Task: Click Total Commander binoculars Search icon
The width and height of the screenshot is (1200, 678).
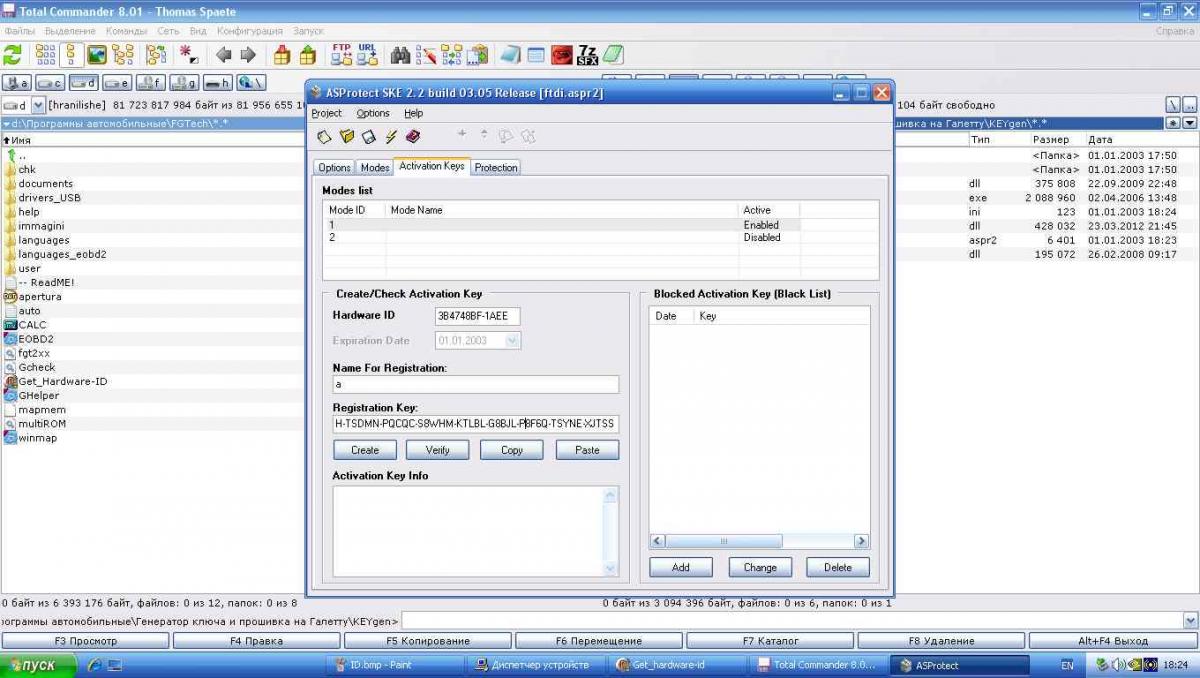Action: pyautogui.click(x=401, y=54)
